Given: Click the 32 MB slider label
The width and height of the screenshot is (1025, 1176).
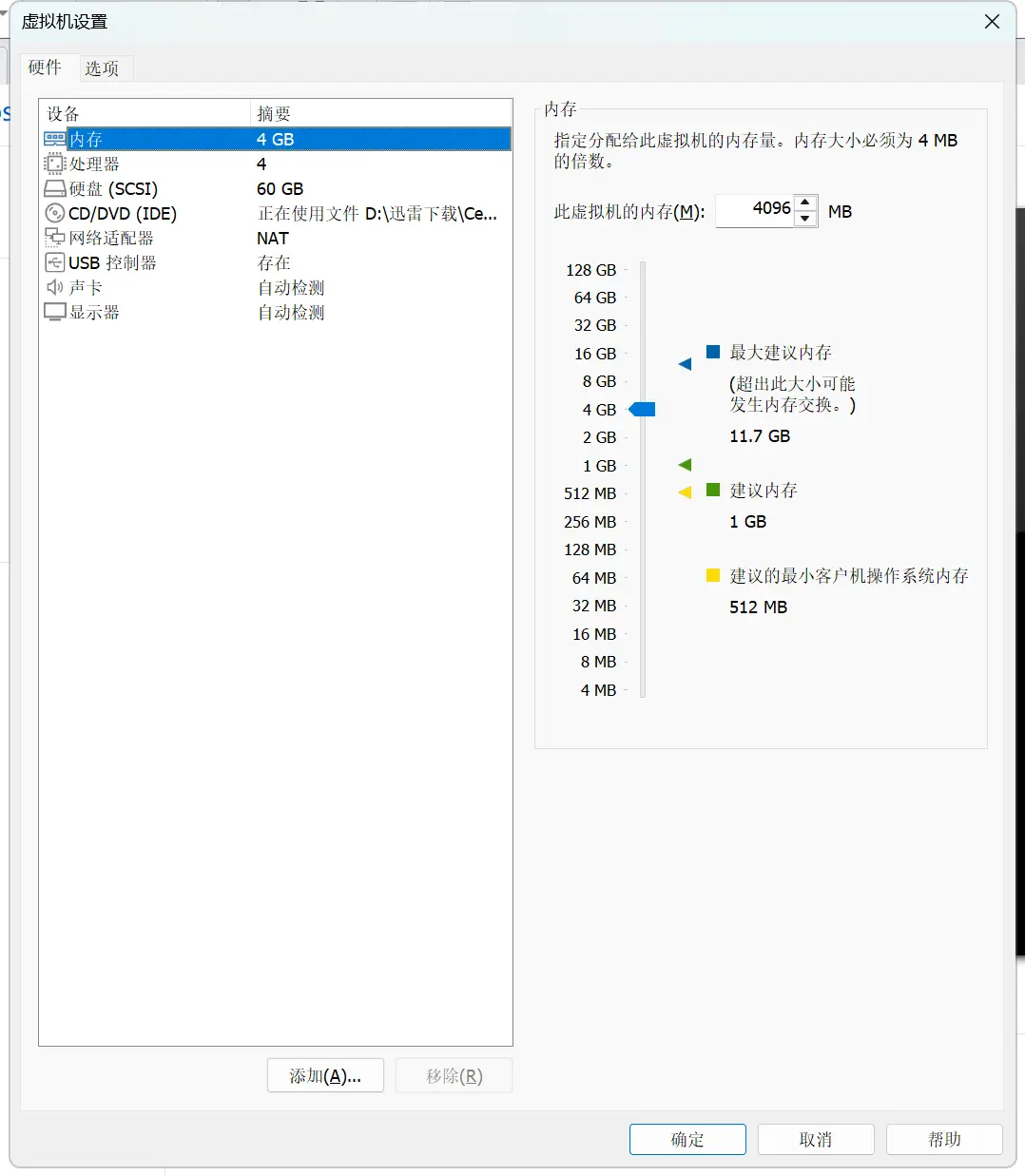Looking at the screenshot, I should tap(593, 606).
